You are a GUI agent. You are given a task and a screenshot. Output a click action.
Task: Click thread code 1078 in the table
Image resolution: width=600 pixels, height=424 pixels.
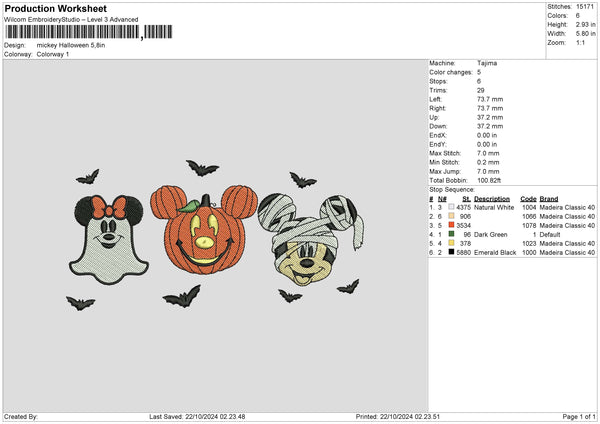click(529, 225)
